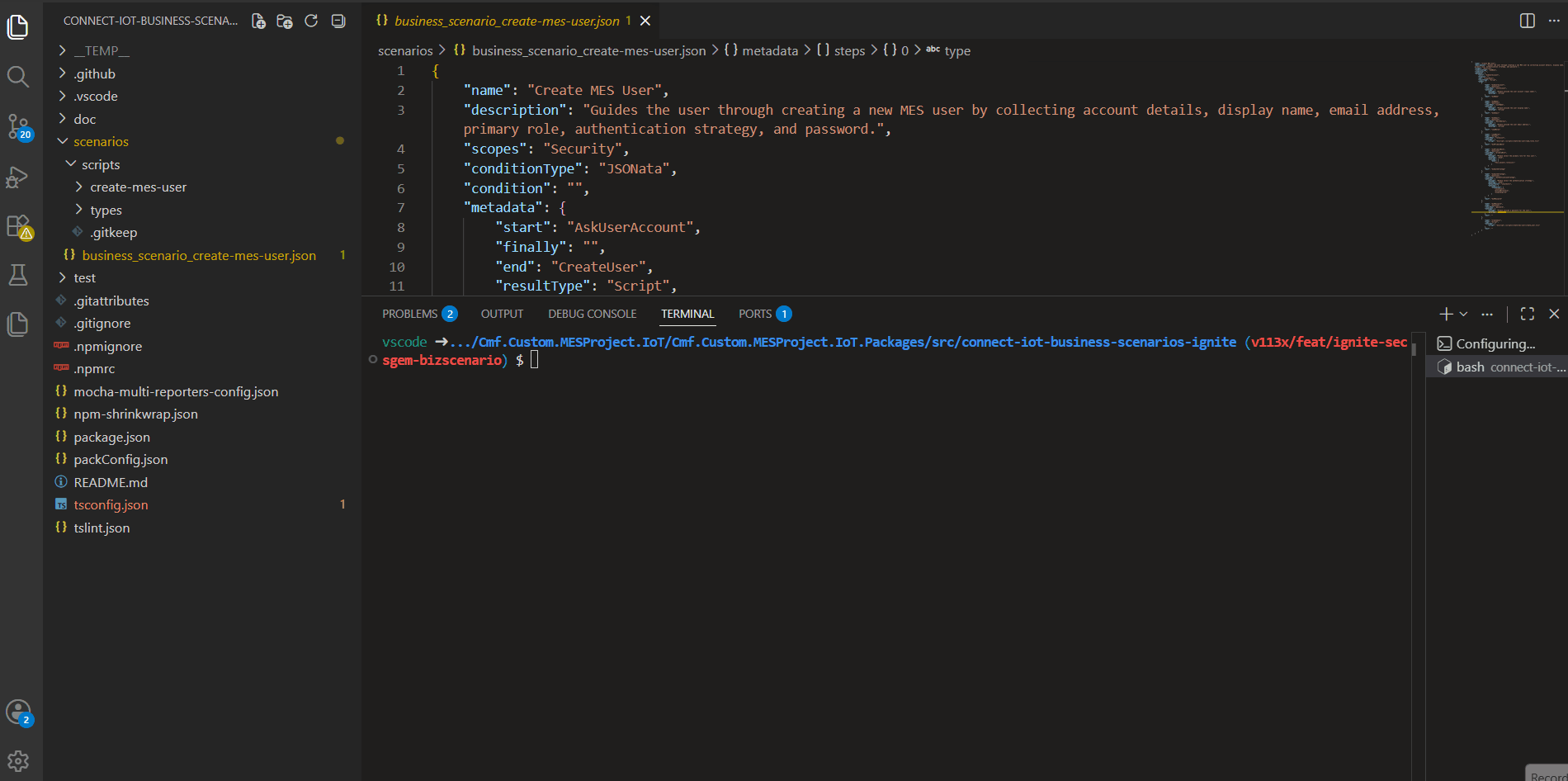Click the scenarios breadcrumb segment
The height and width of the screenshot is (781, 1568).
point(405,50)
